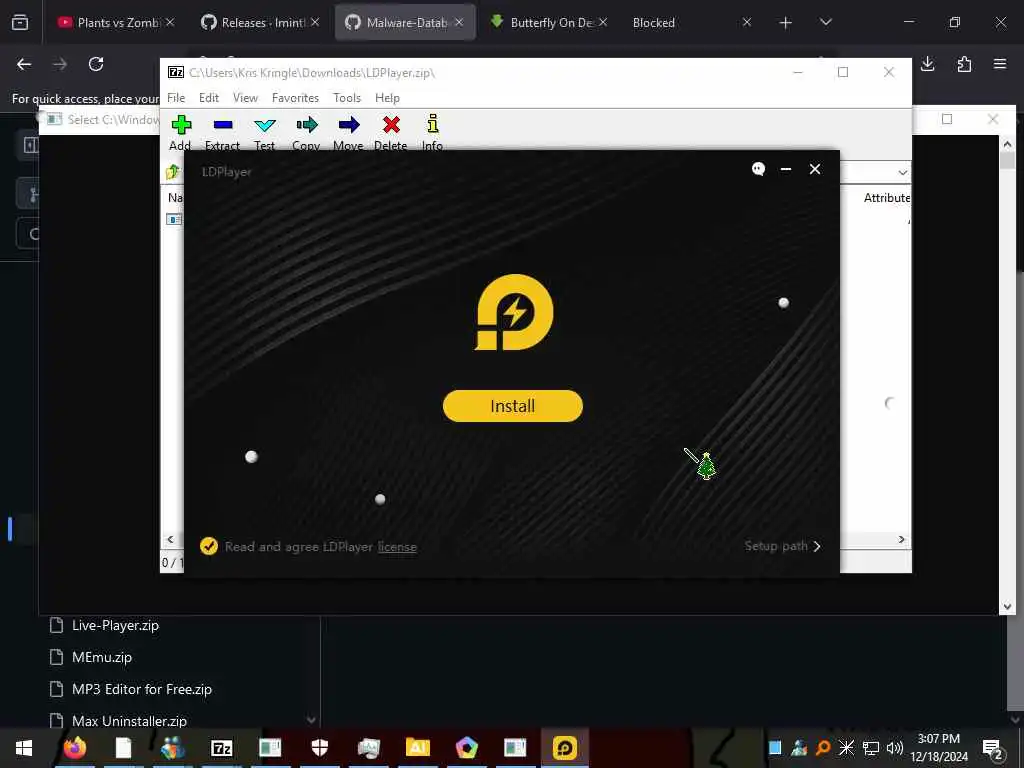Open the browser Downloads panel

coord(927,64)
